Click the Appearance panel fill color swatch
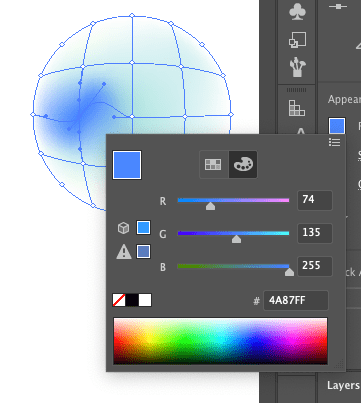The image size is (361, 403). pyautogui.click(x=337, y=126)
